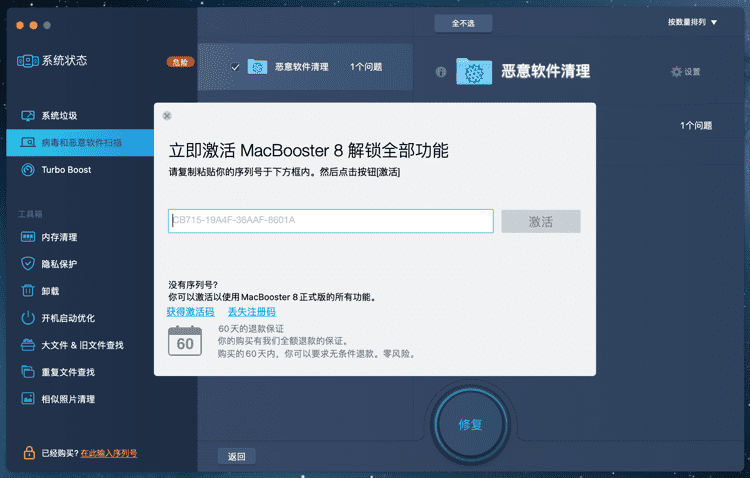Open 重复文件查找 duplicate files icon

(28, 372)
